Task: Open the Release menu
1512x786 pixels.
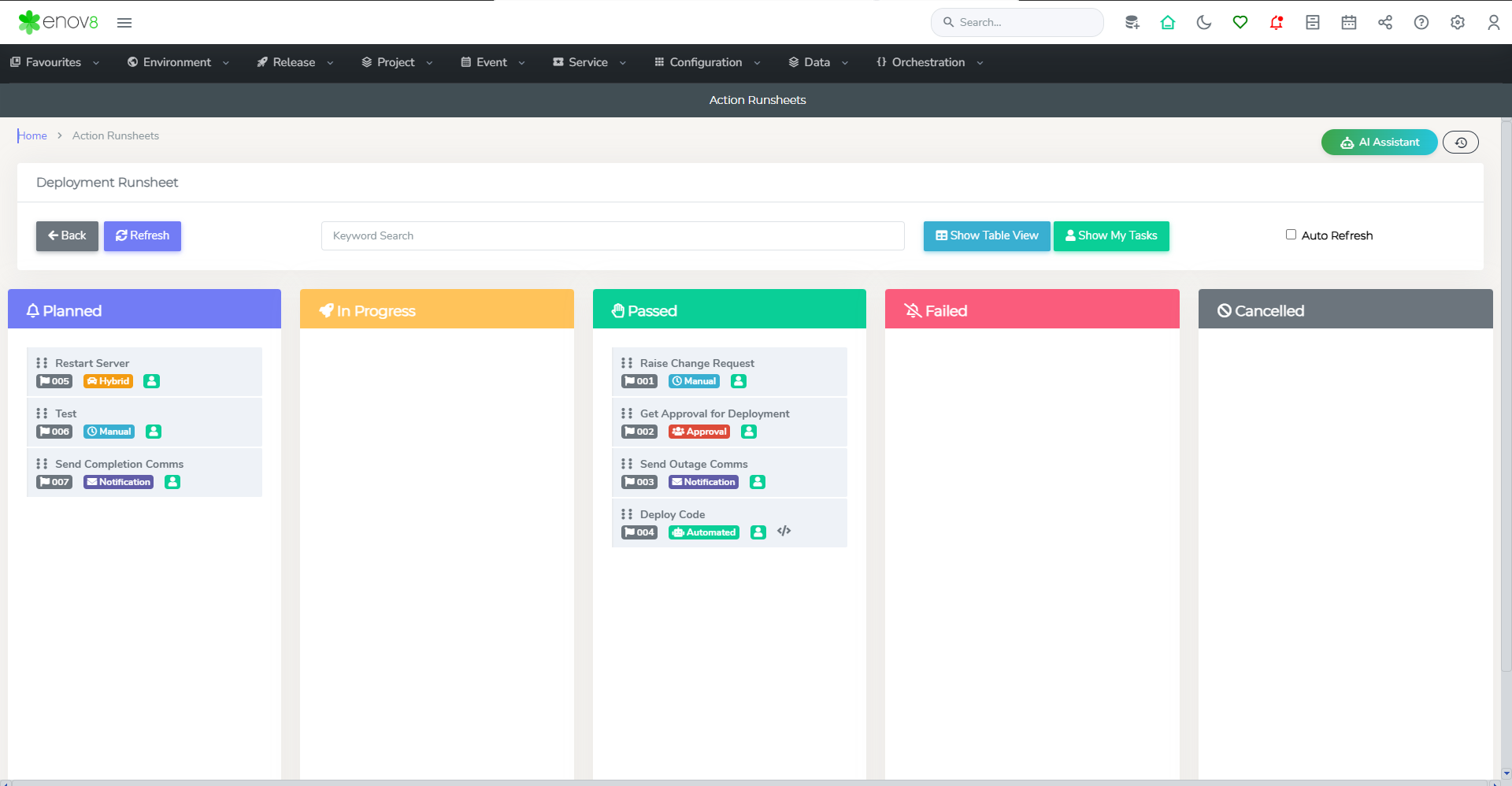Action: 295,62
